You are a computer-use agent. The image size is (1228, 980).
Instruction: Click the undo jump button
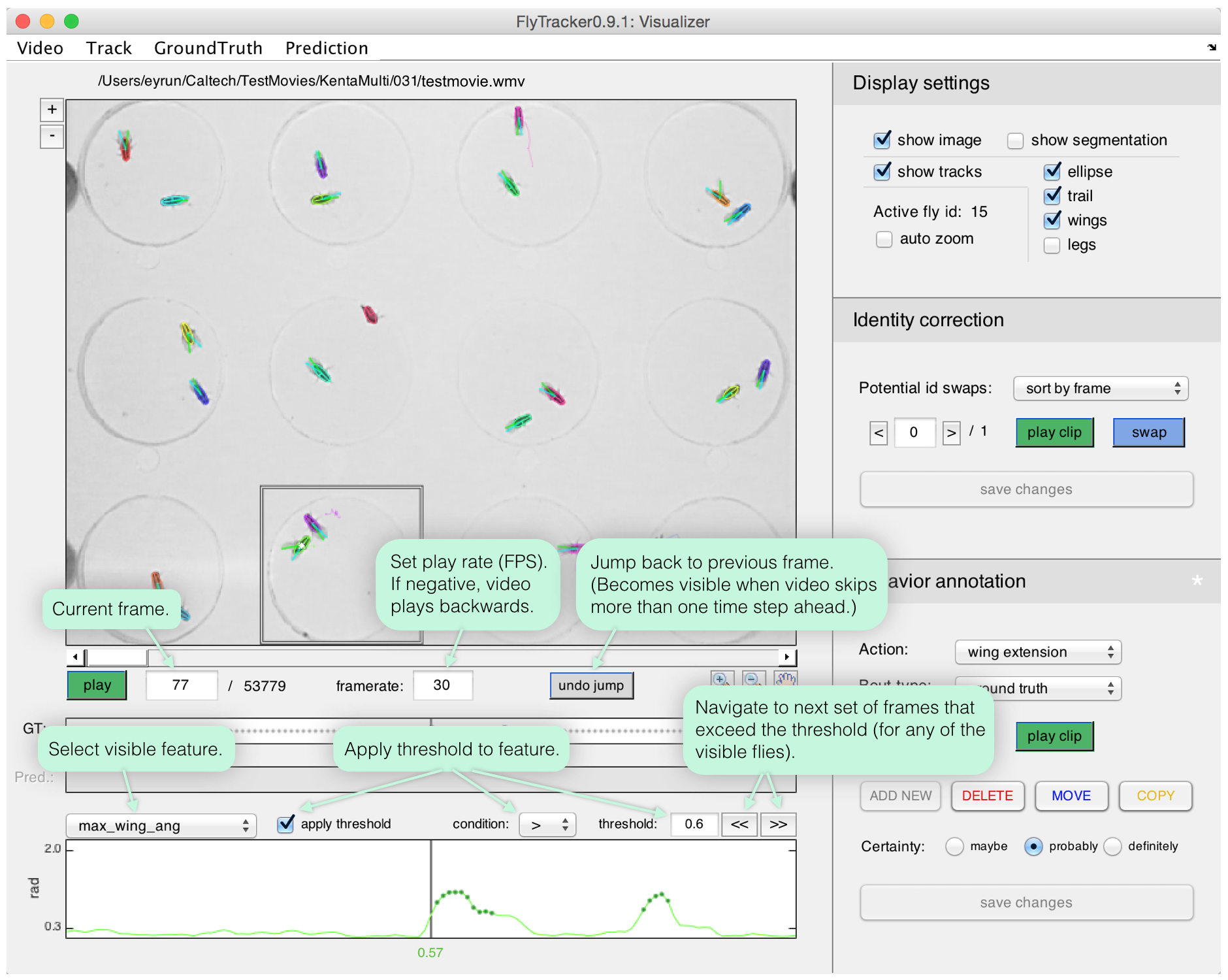[x=591, y=685]
